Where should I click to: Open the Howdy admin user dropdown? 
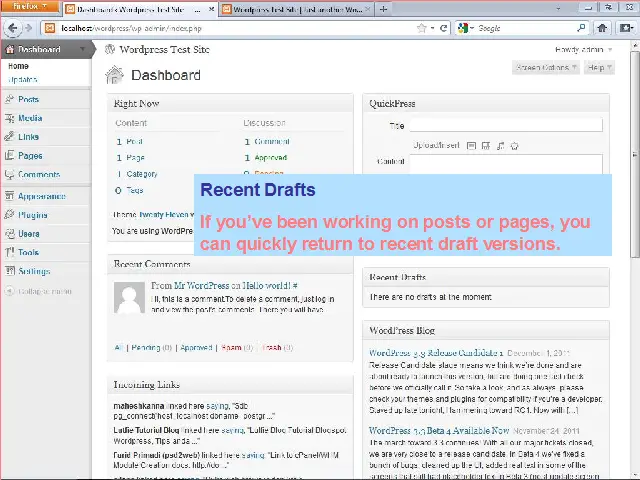[x=584, y=50]
